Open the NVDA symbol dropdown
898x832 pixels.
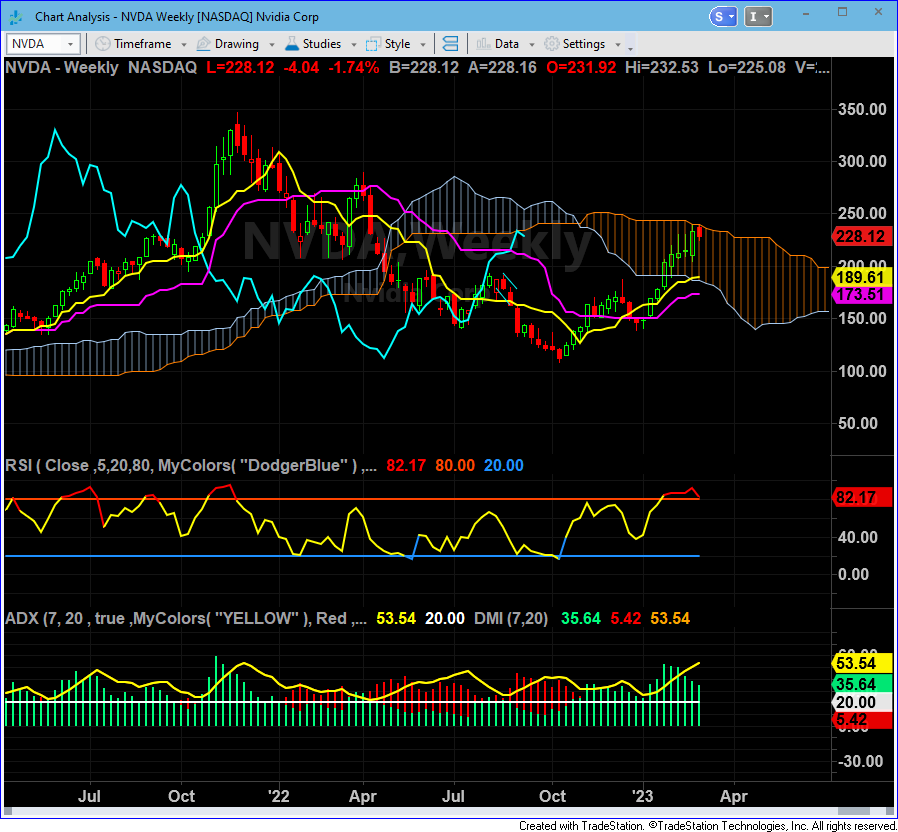(x=70, y=44)
